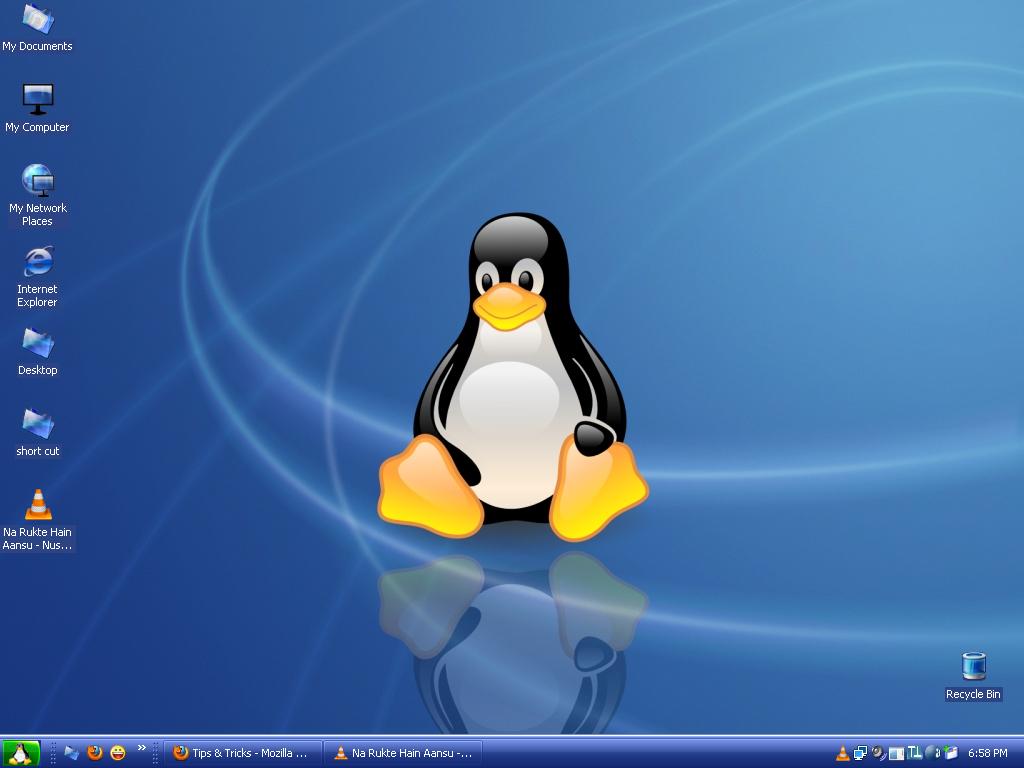
Task: Select the My Computer desktop icon
Action: pos(37,108)
